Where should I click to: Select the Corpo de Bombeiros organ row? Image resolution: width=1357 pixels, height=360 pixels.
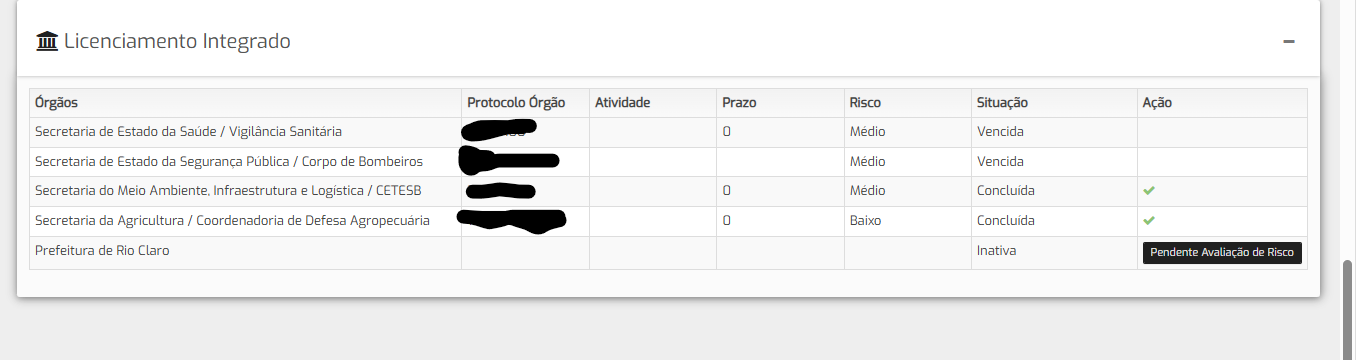(668, 161)
